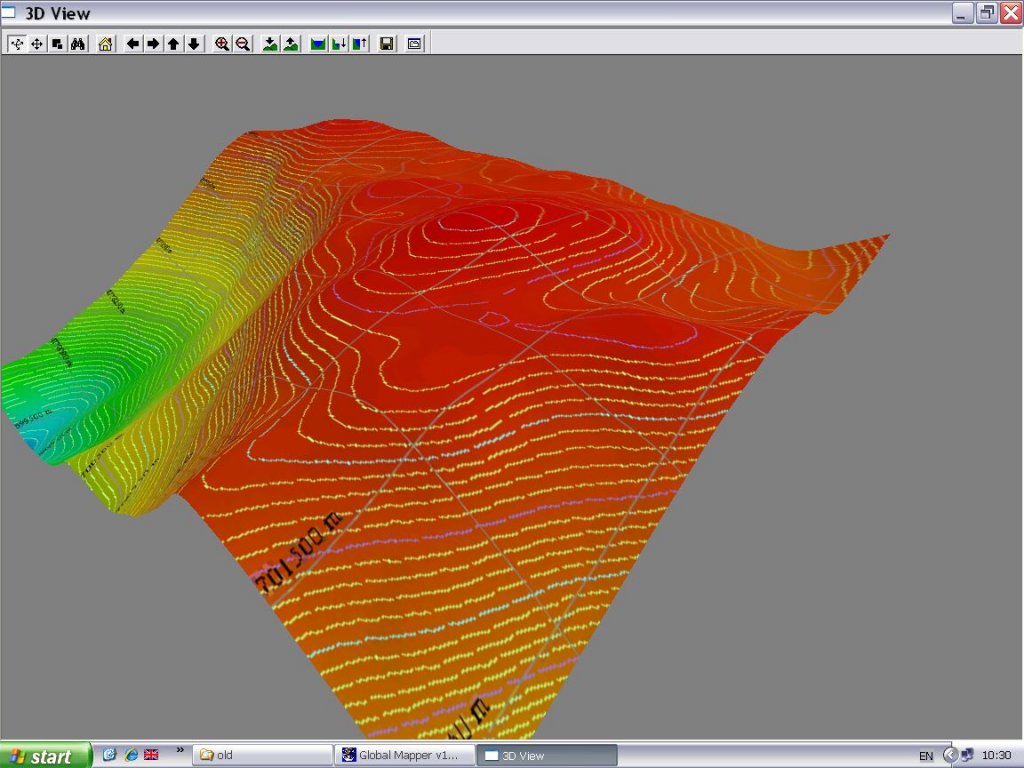Raise the water level
The width and height of the screenshot is (1024, 768).
coord(359,44)
